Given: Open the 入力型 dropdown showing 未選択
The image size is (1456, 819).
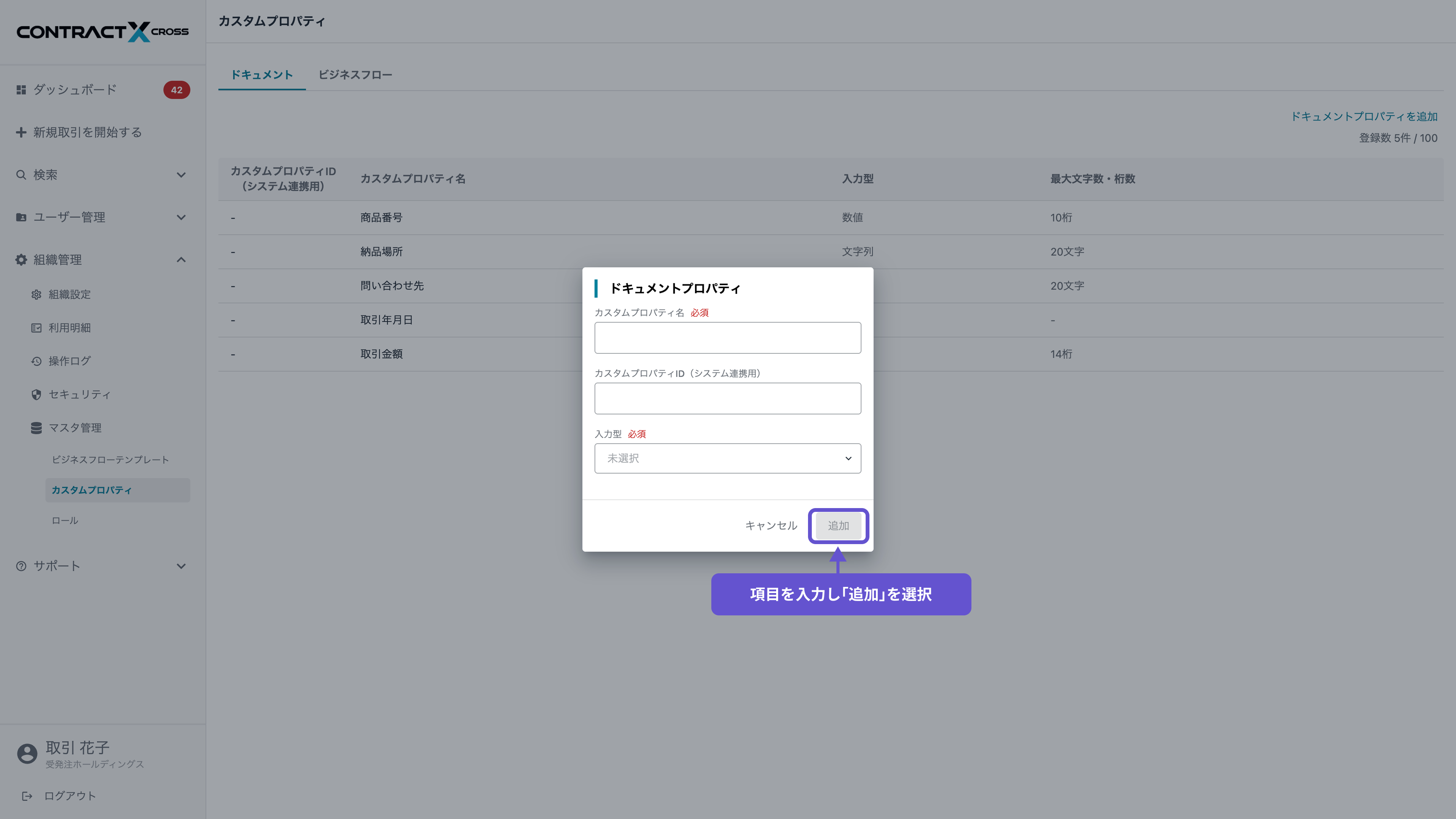Looking at the screenshot, I should pos(728,458).
